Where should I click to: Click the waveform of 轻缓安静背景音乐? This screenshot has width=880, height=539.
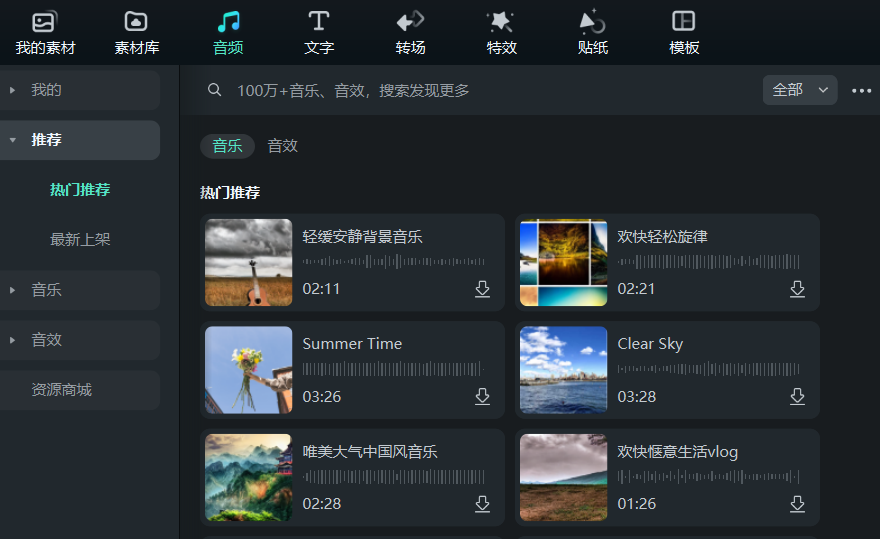394,261
